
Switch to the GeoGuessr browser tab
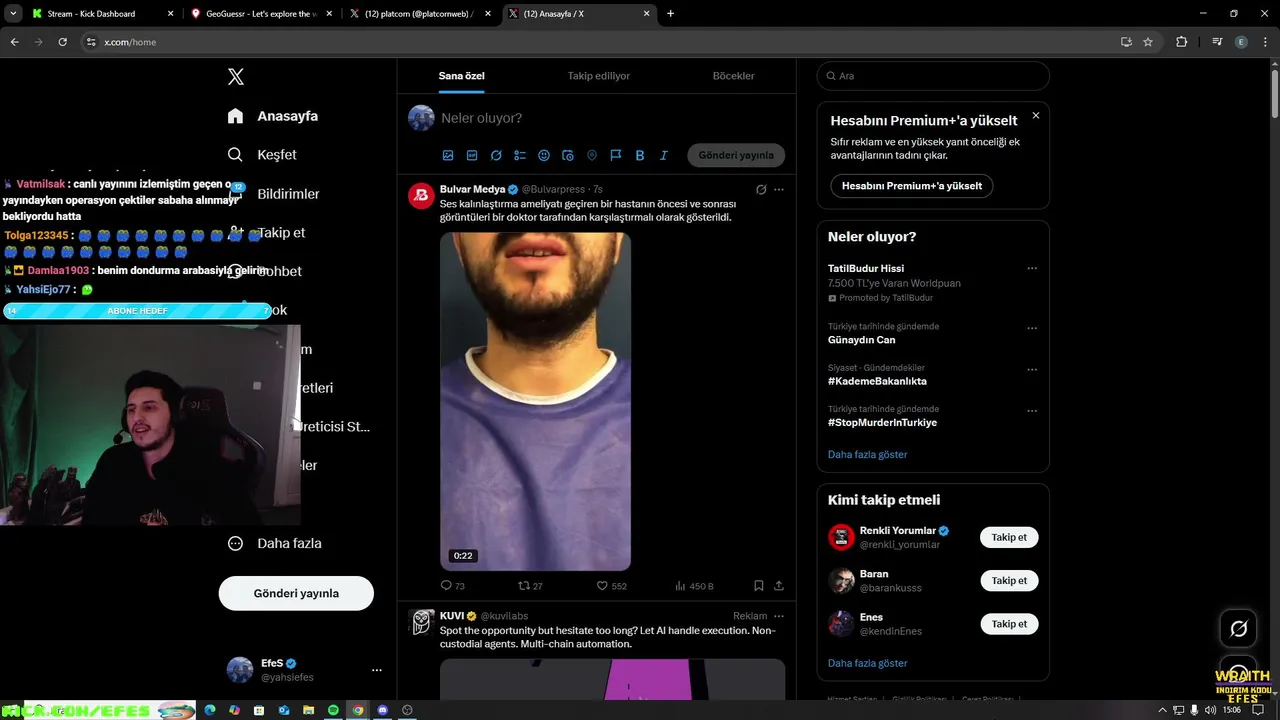(260, 14)
